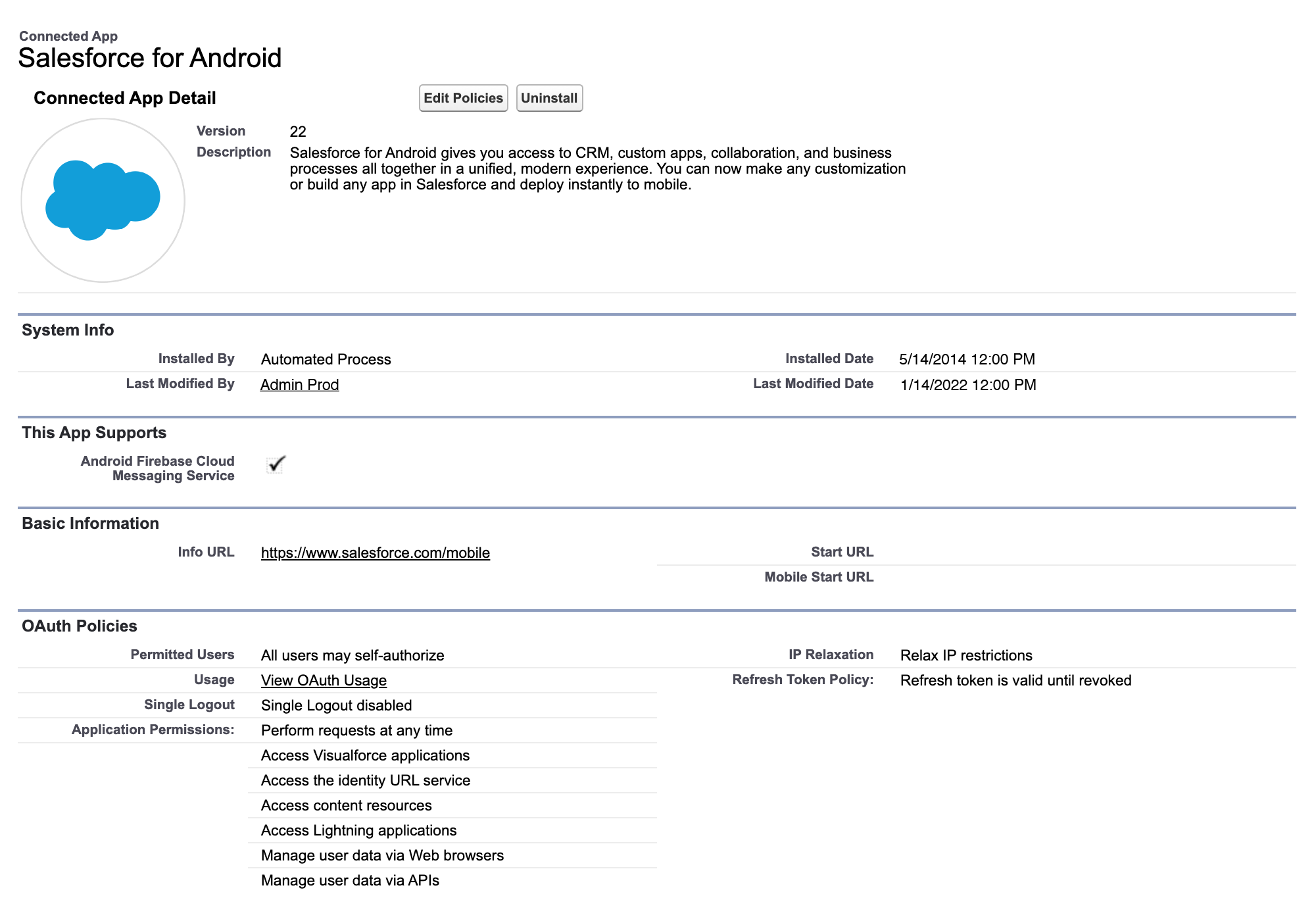1316x921 pixels.
Task: Click the Refresh token valid until revoked text
Action: pos(1015,680)
